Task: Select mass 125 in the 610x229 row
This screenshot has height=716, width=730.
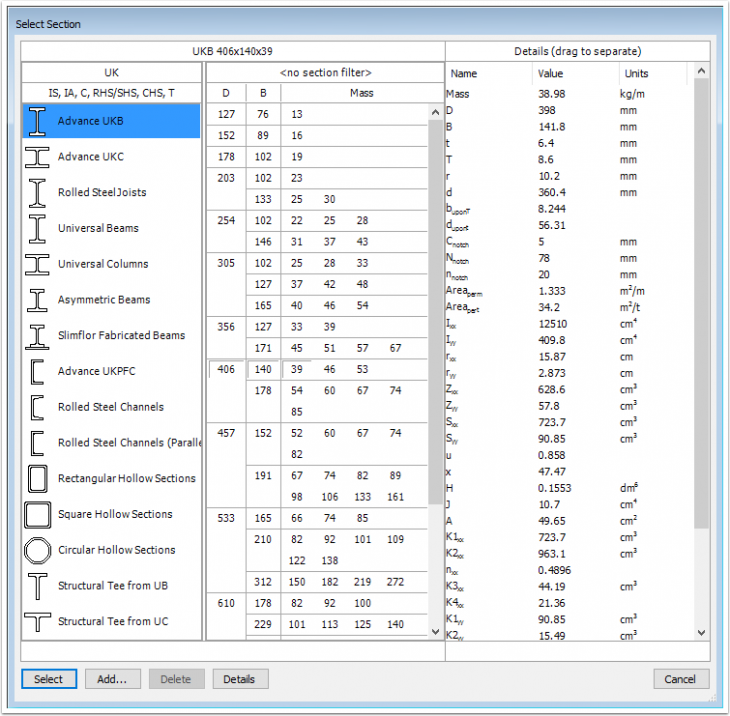Action: tap(363, 625)
